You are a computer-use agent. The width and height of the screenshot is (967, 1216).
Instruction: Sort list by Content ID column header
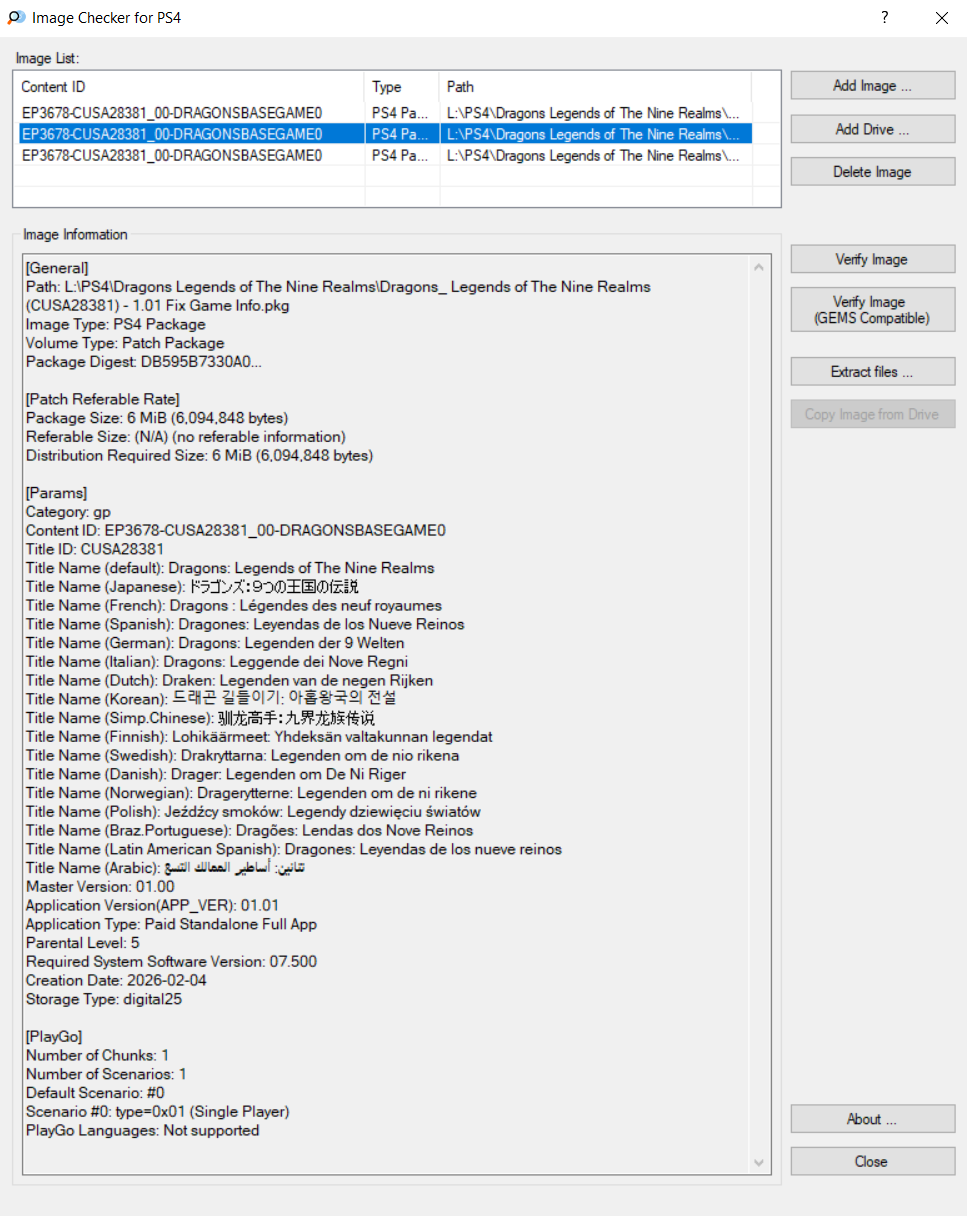tap(190, 87)
